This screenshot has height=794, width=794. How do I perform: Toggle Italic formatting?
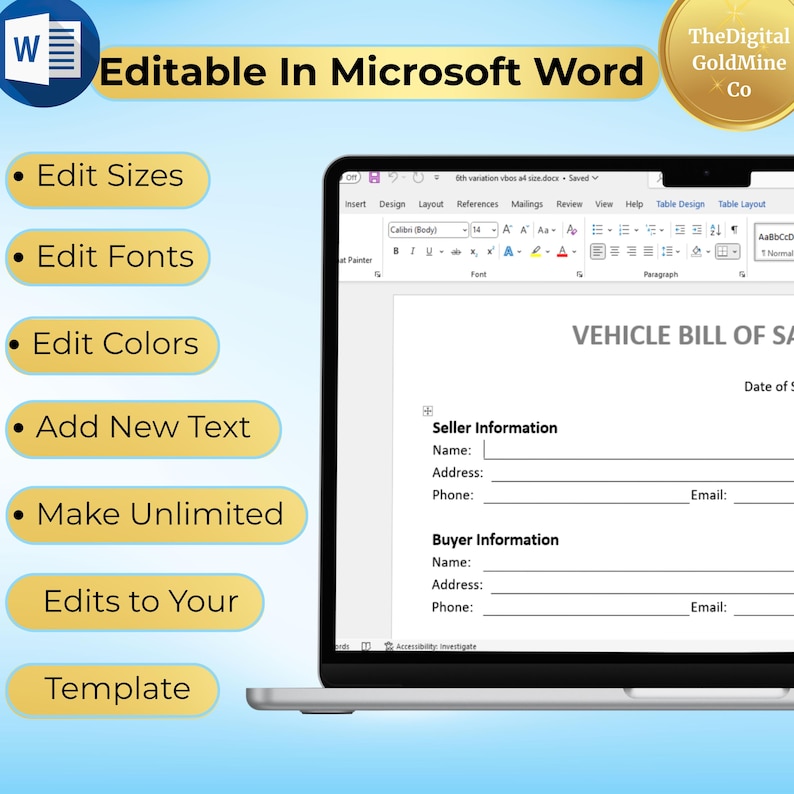coord(413,251)
